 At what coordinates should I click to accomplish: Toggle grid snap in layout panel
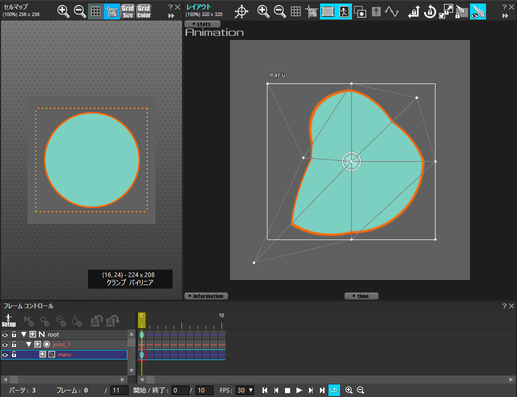(312, 12)
